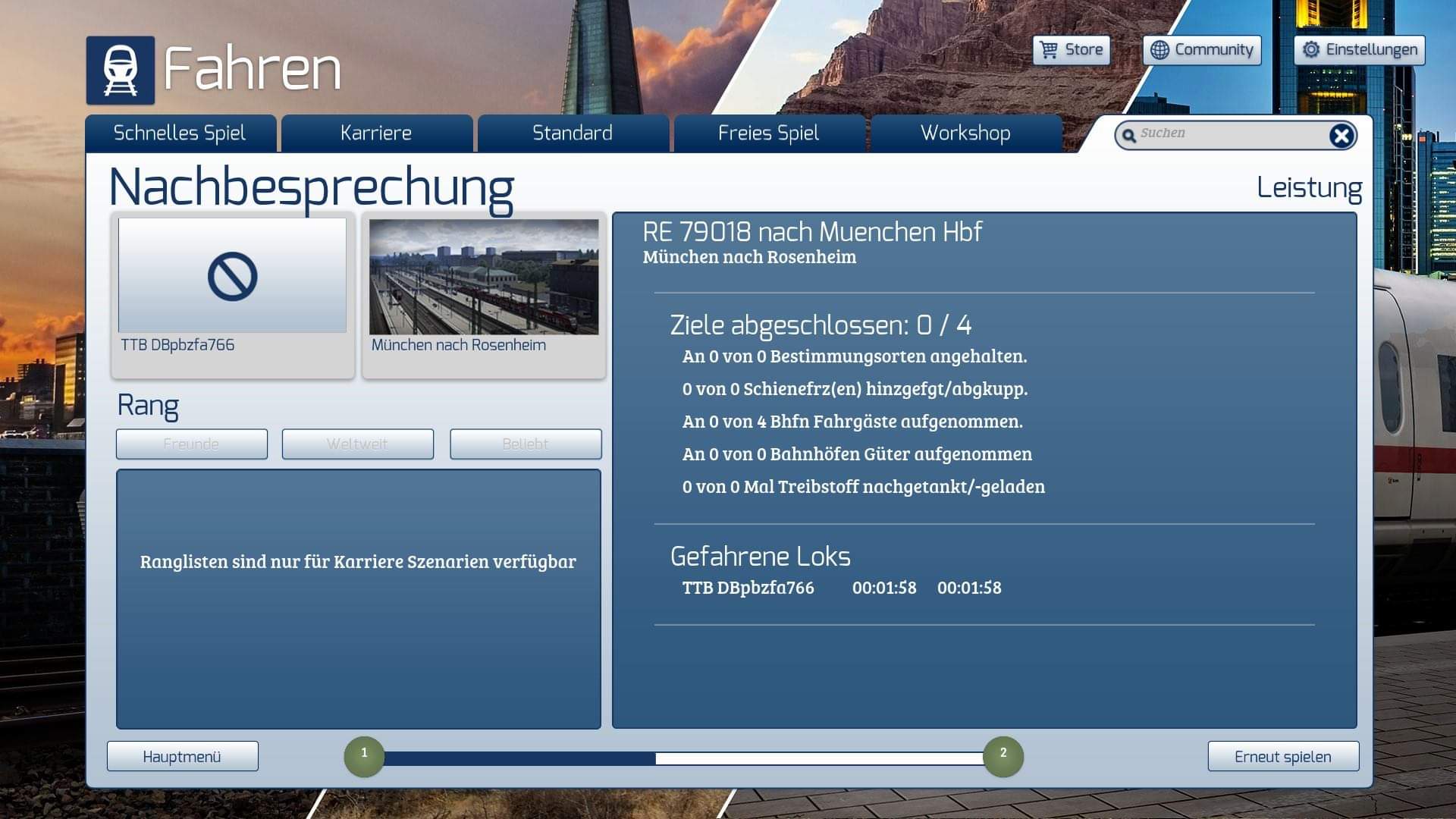Click the magnifier icon in the search box

pos(1129,136)
